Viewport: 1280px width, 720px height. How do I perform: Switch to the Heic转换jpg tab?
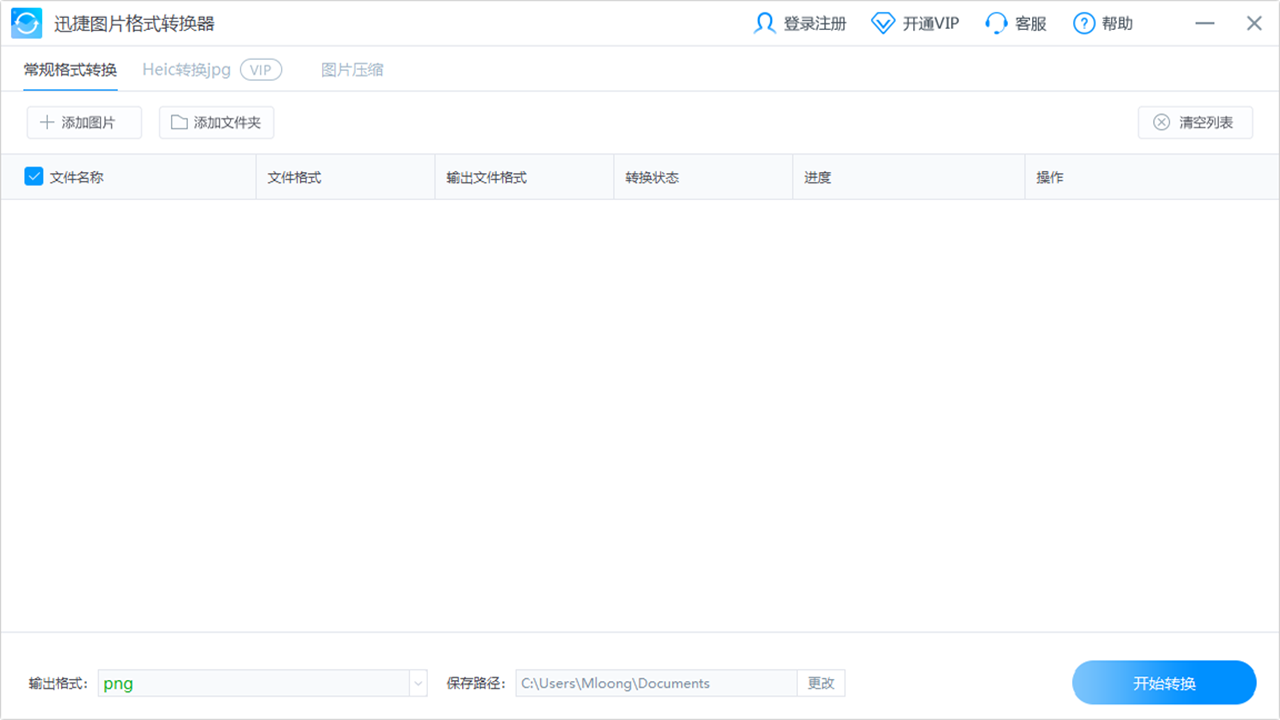(x=186, y=70)
